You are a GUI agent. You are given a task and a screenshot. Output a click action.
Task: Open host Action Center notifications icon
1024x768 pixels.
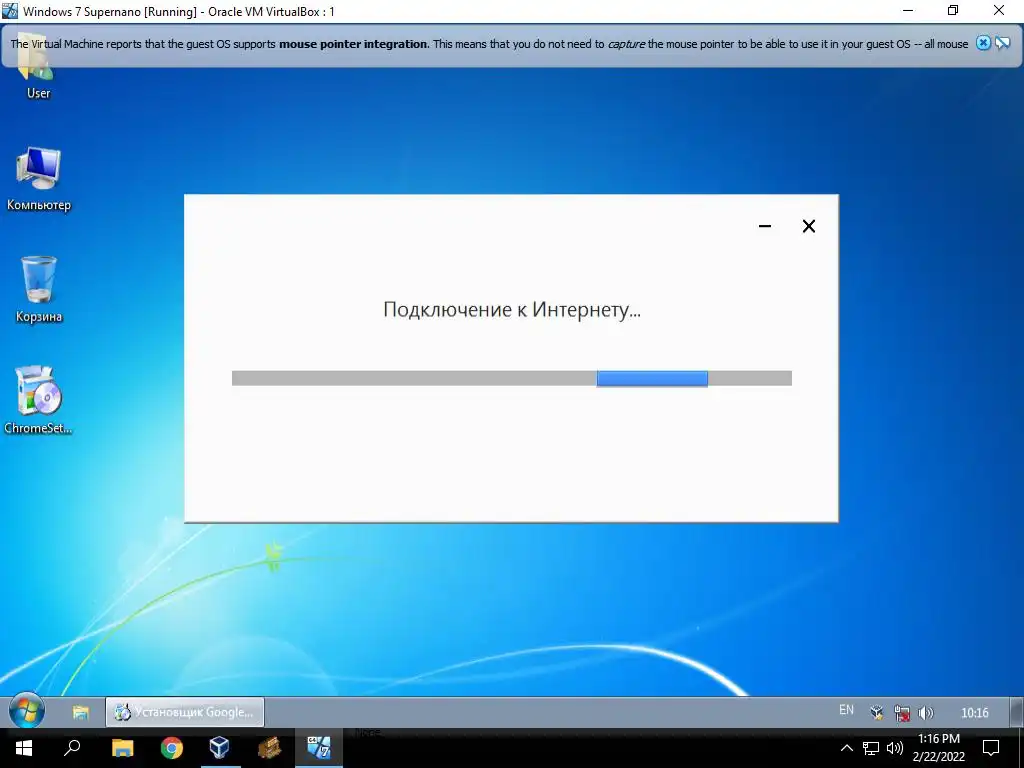pyautogui.click(x=991, y=748)
